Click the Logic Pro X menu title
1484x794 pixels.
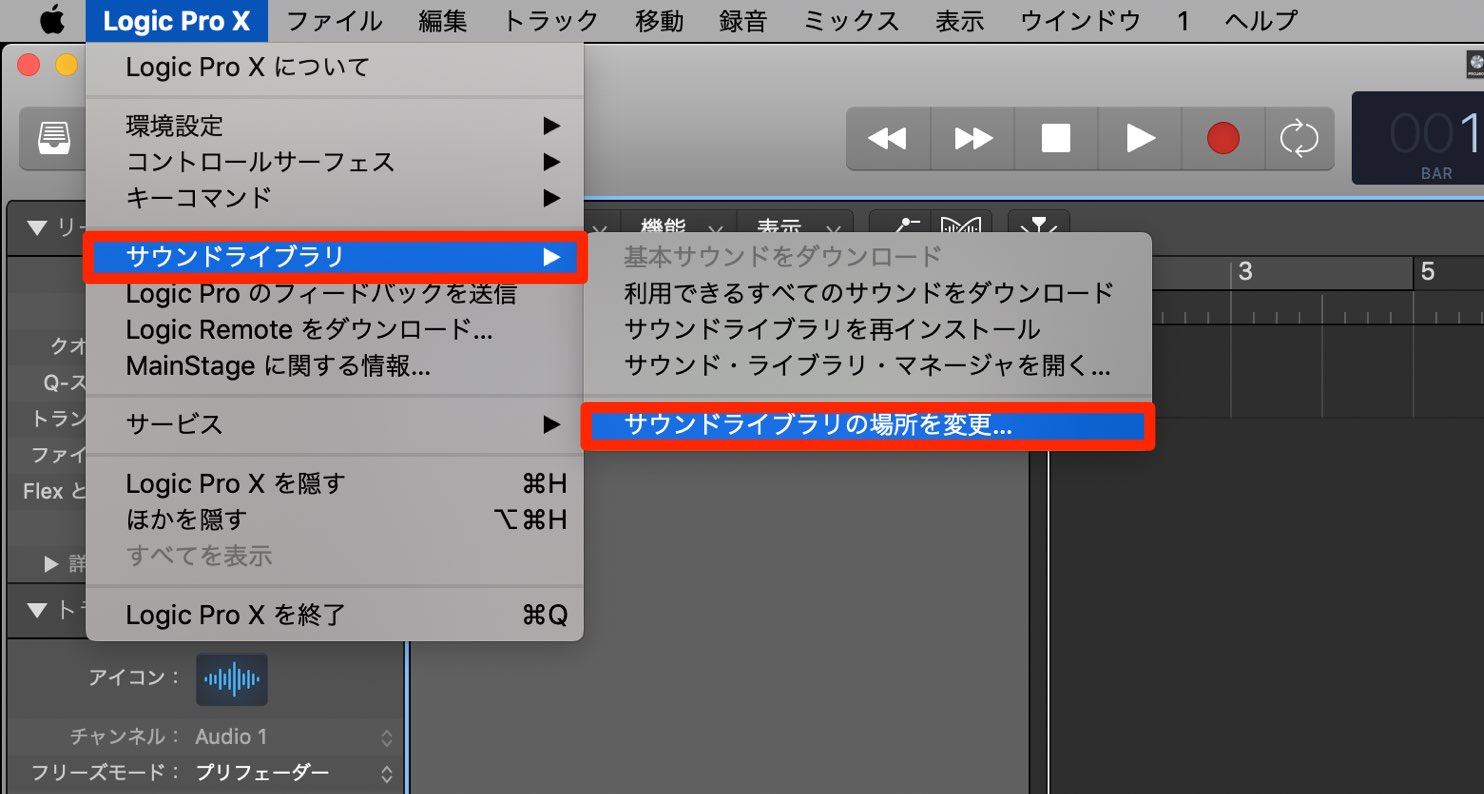[x=176, y=20]
